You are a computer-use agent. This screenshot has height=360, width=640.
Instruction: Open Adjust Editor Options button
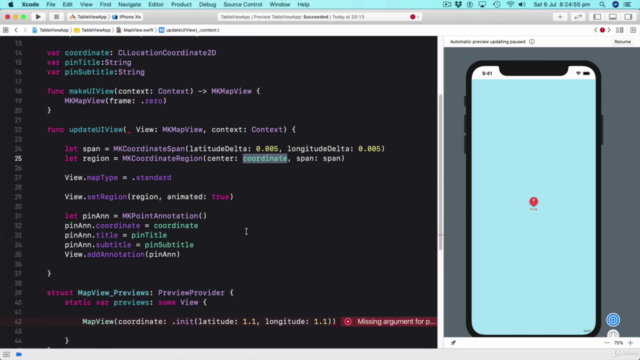coord(620,30)
